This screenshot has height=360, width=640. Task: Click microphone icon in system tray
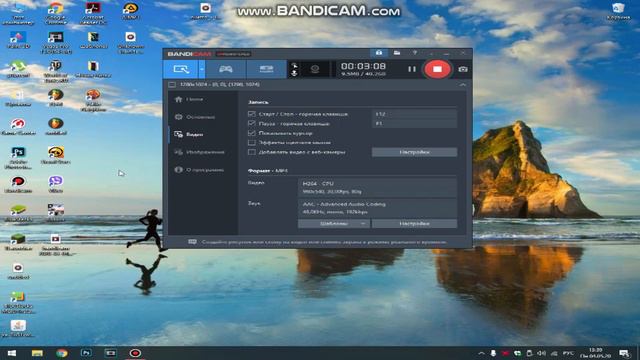click(x=493, y=353)
